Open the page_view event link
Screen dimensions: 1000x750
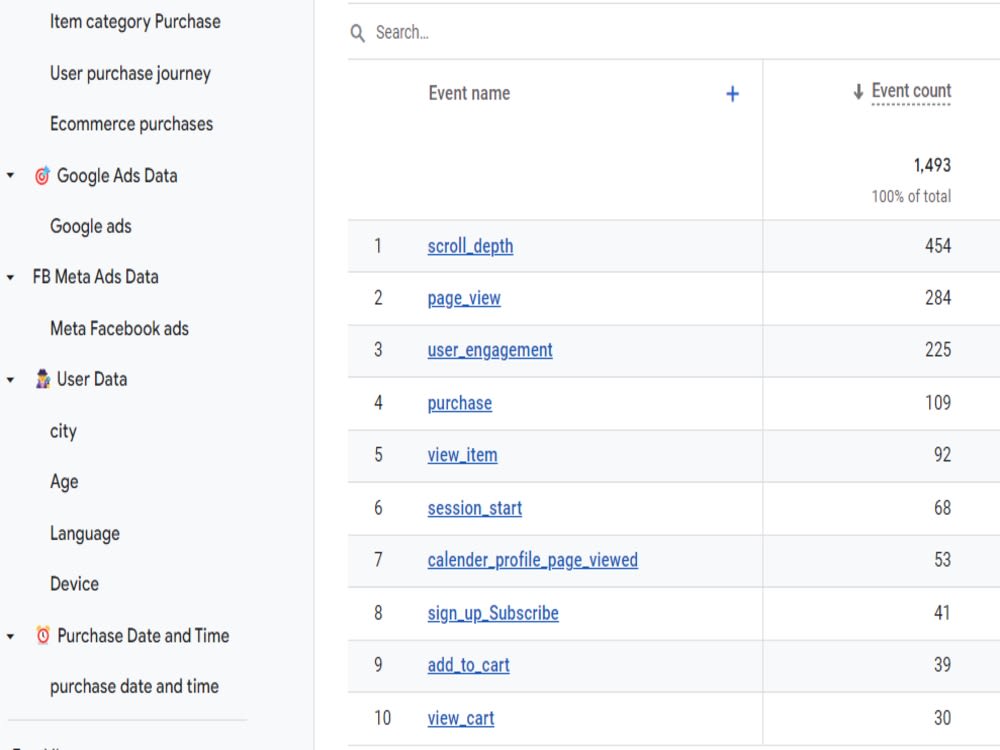(x=464, y=298)
